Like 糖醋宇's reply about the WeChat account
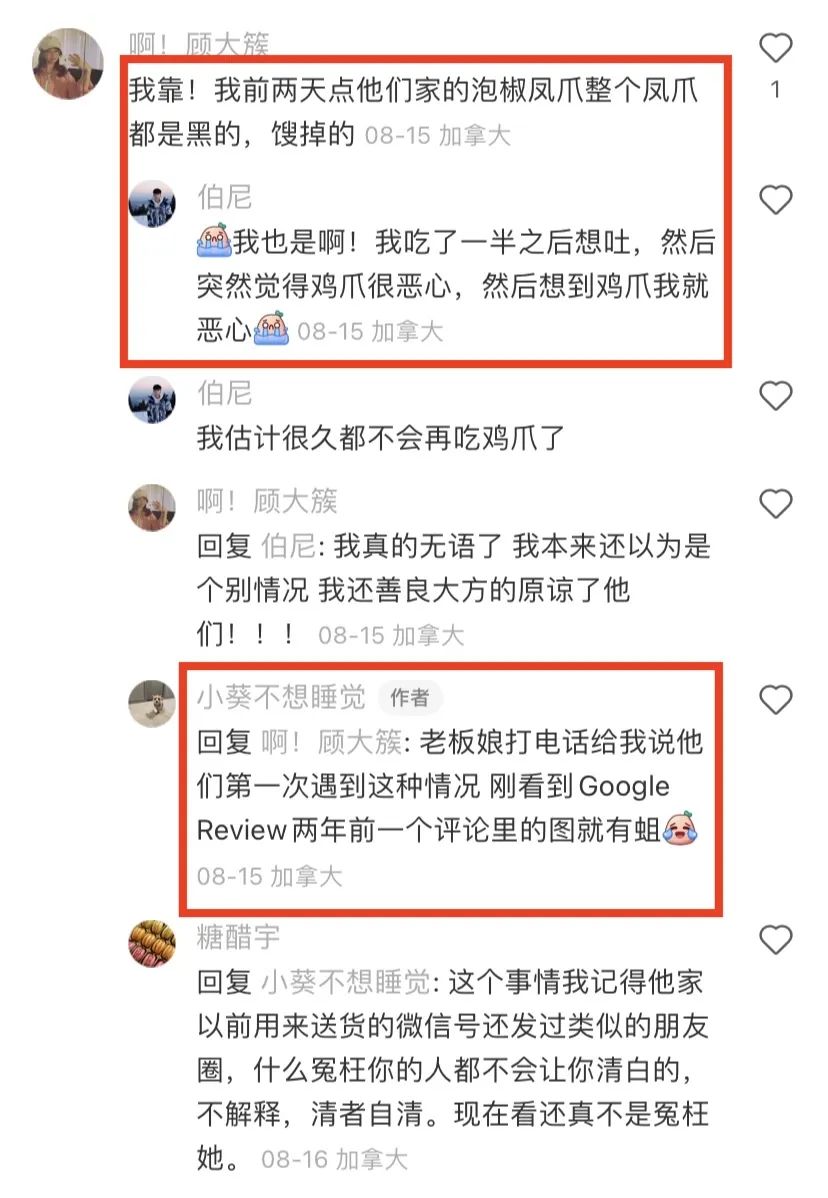Viewport: 828px width, 1198px height. pos(775,939)
